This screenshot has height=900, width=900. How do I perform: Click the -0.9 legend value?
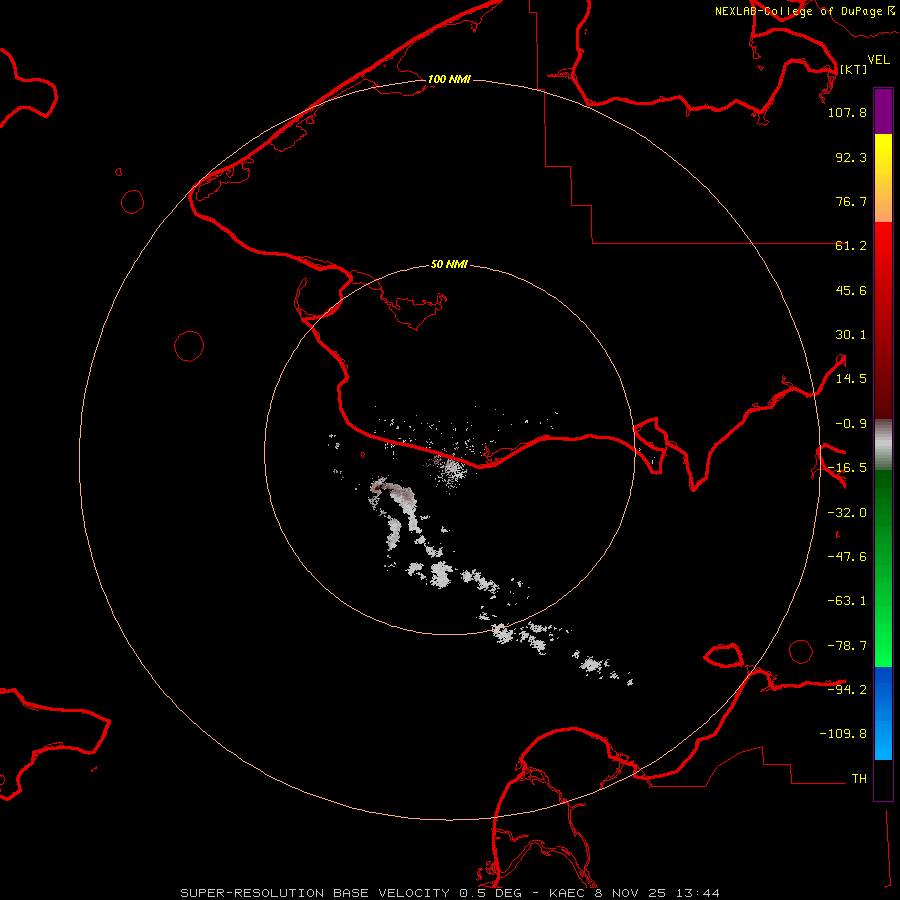pos(851,424)
